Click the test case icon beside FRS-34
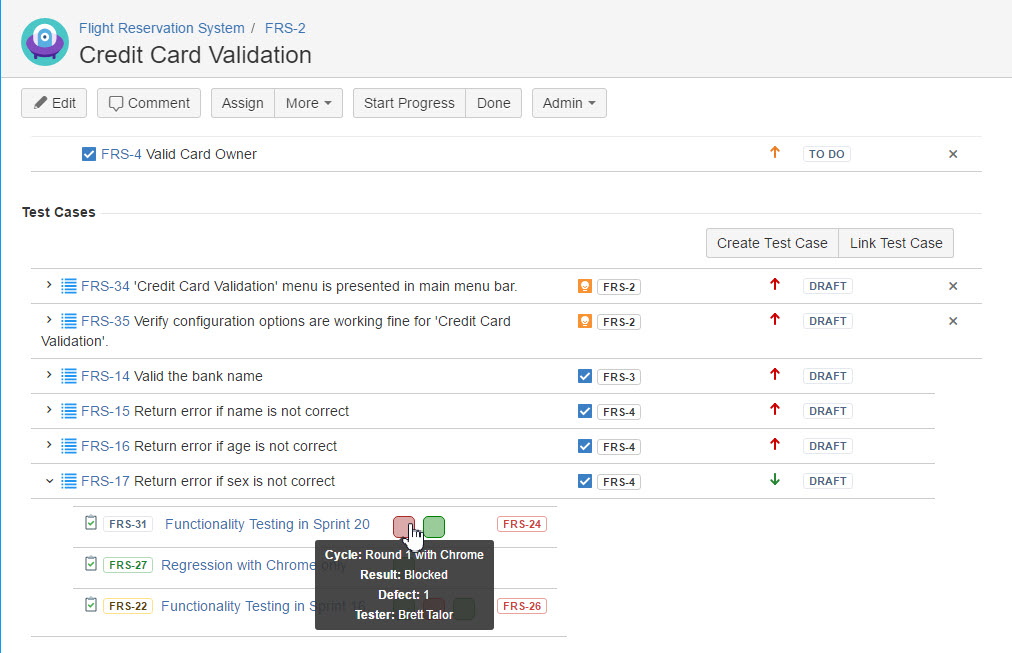This screenshot has width=1012, height=653. pos(69,286)
